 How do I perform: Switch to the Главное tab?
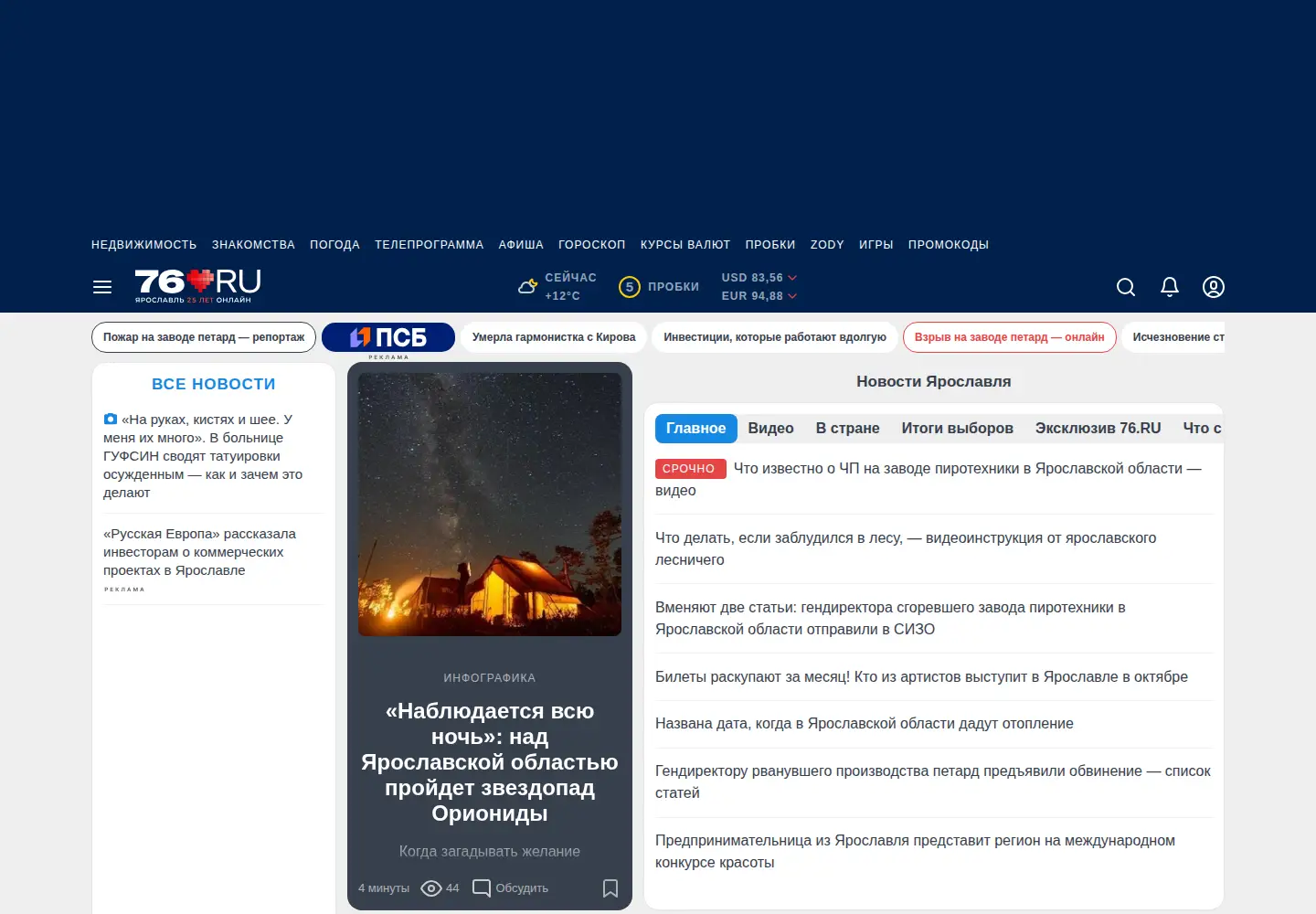(x=696, y=429)
